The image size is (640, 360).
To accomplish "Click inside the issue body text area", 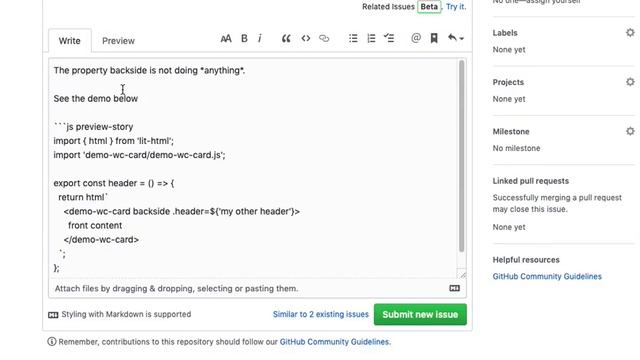I will (254, 168).
